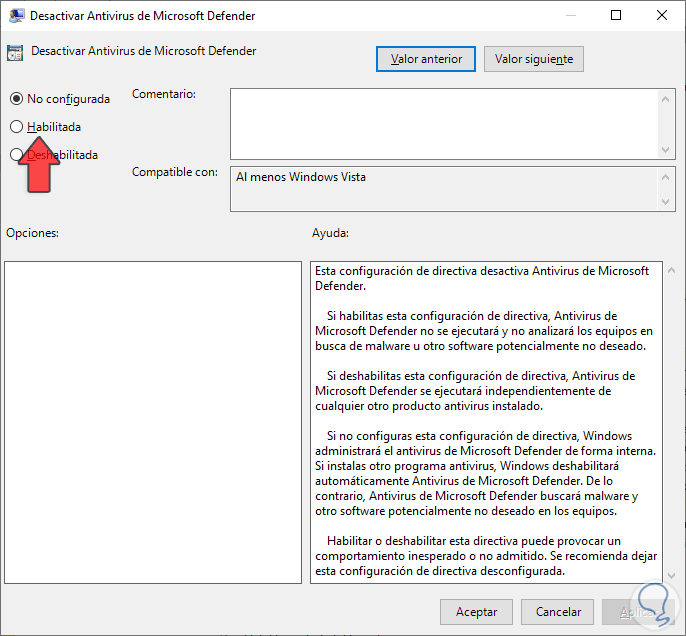686x636 pixels.
Task: Apply changes with the Aplicar button
Action: pyautogui.click(x=637, y=612)
